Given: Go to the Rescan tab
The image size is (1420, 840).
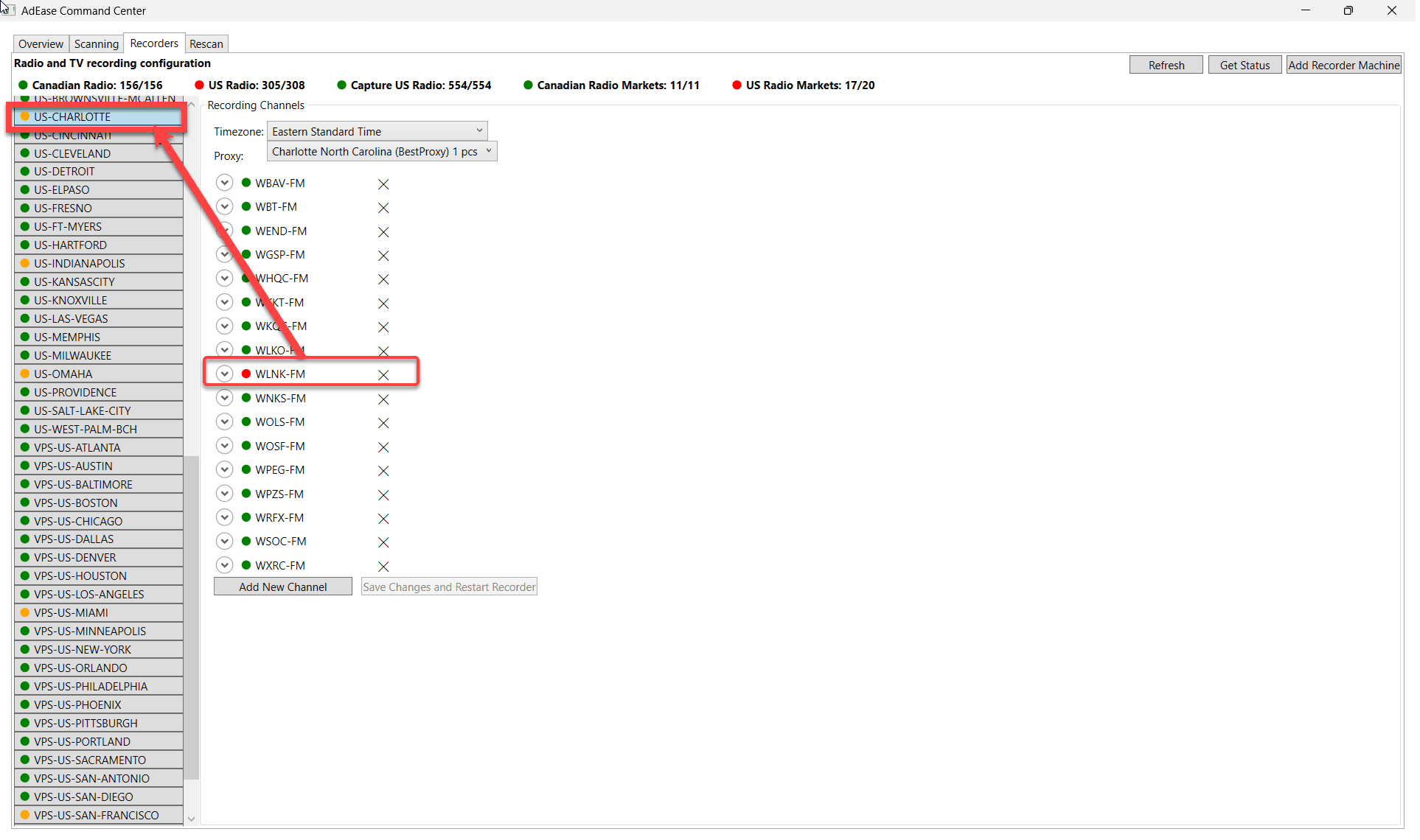Looking at the screenshot, I should tap(206, 44).
